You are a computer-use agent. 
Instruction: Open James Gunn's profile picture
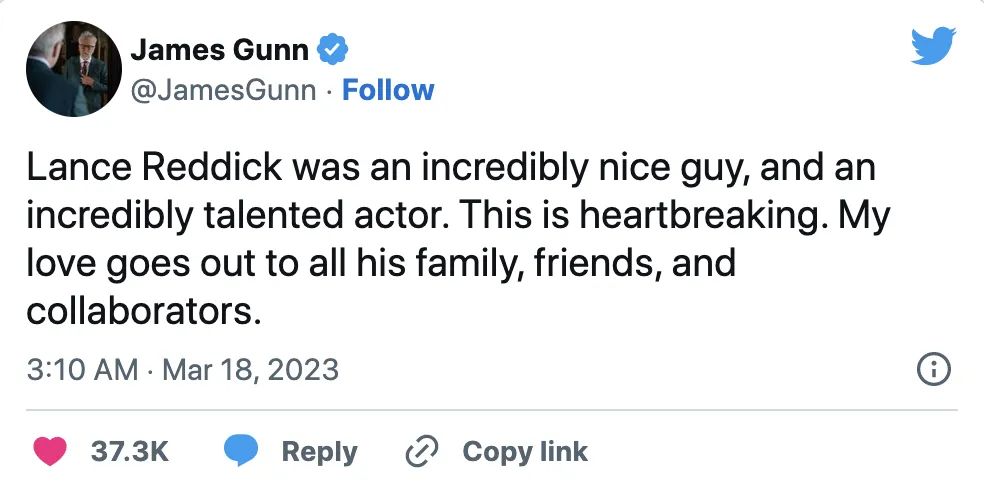coord(74,68)
